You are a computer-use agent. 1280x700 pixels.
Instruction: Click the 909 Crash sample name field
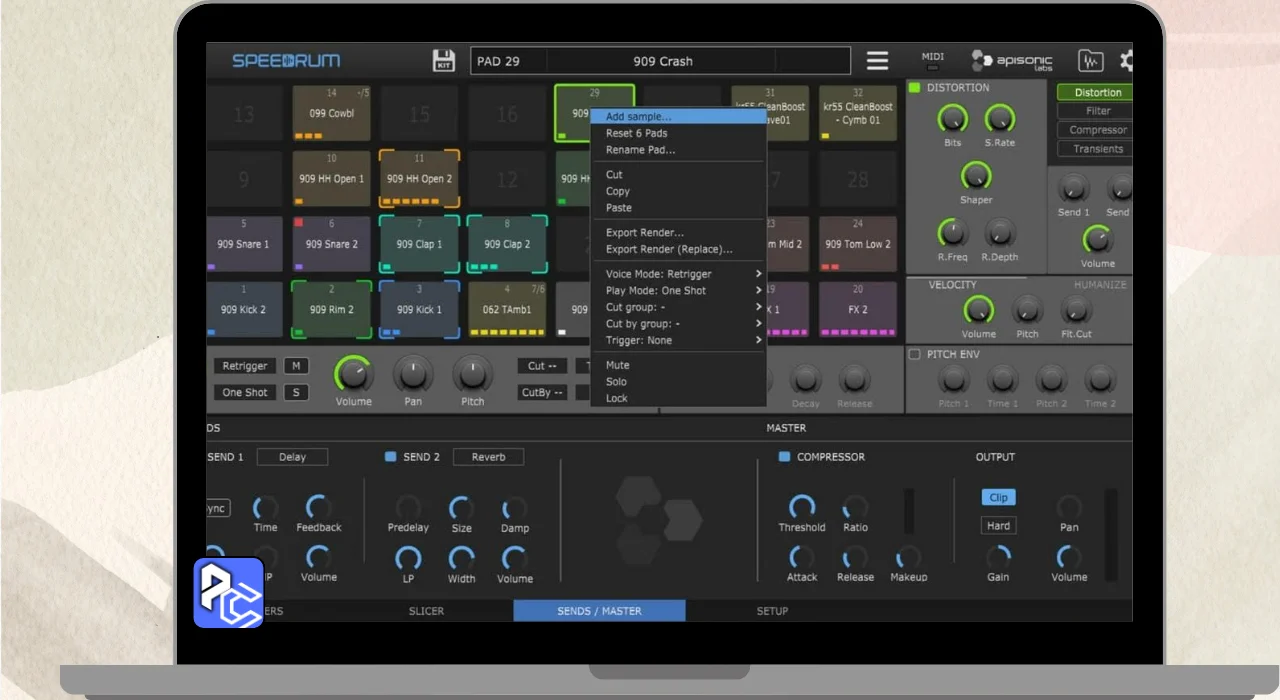coord(662,61)
